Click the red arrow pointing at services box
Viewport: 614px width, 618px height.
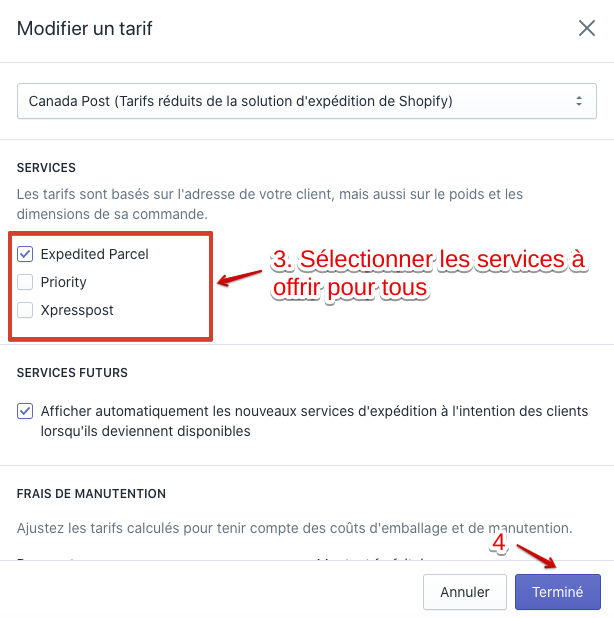pos(241,276)
